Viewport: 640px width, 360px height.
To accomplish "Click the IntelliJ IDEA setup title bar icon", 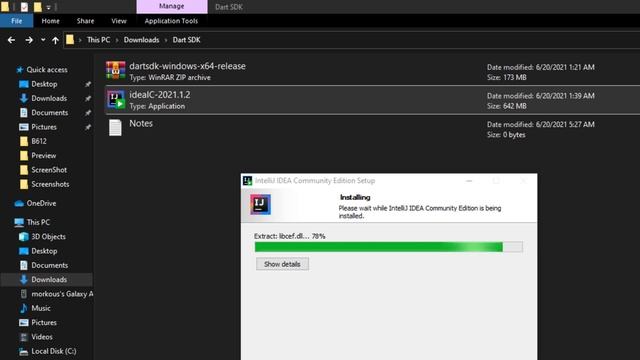I will [x=247, y=180].
